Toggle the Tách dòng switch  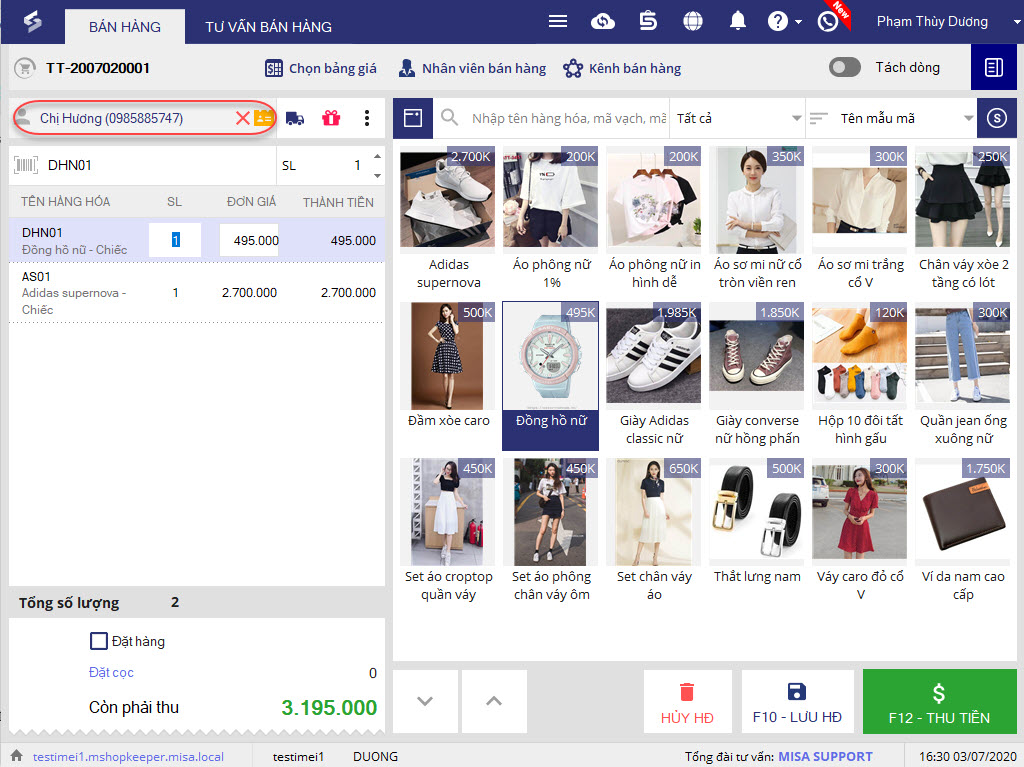845,67
